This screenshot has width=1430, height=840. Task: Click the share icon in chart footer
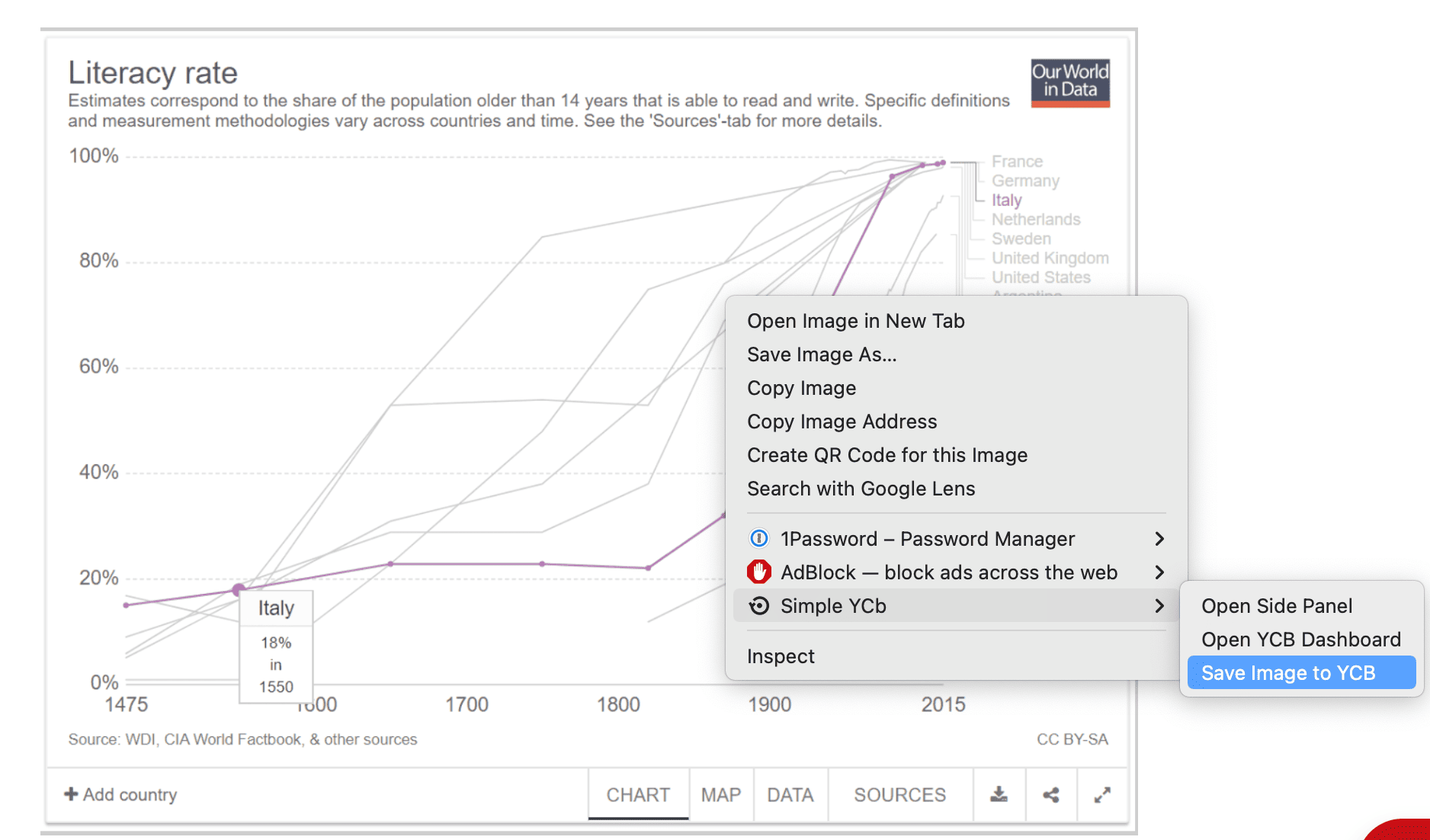(x=1051, y=795)
